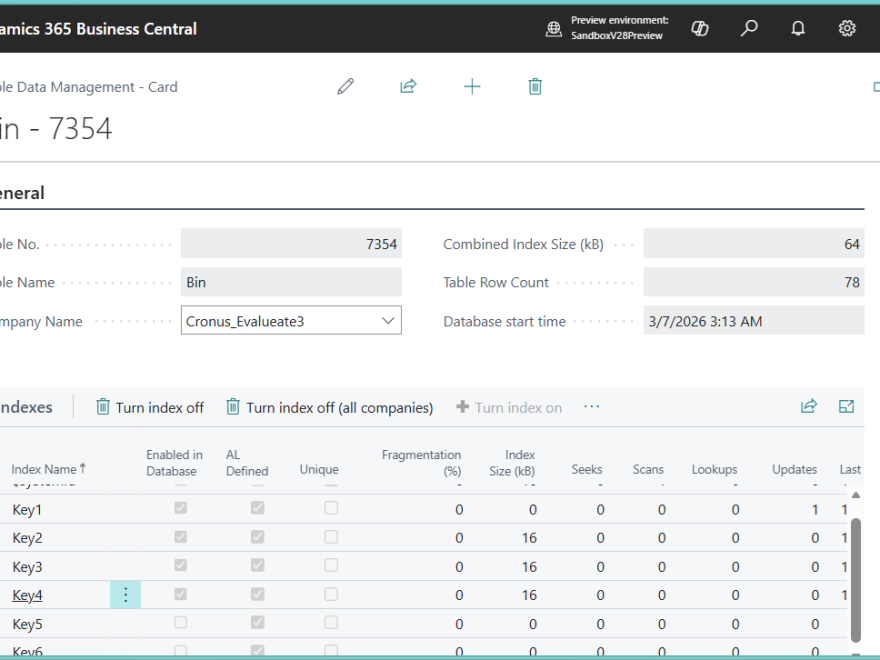Toggle Enabled in Database checkbox for Key5
The image size is (880, 660).
pos(181,623)
